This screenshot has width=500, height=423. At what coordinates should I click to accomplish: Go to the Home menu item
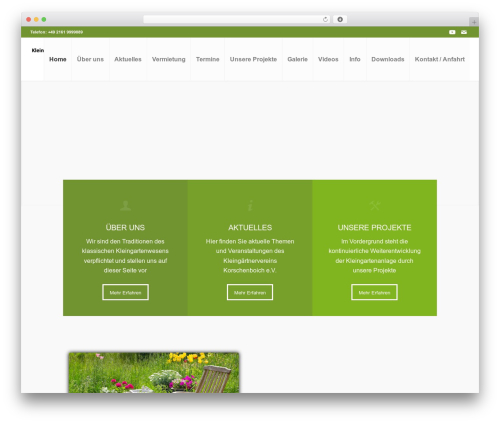[58, 59]
